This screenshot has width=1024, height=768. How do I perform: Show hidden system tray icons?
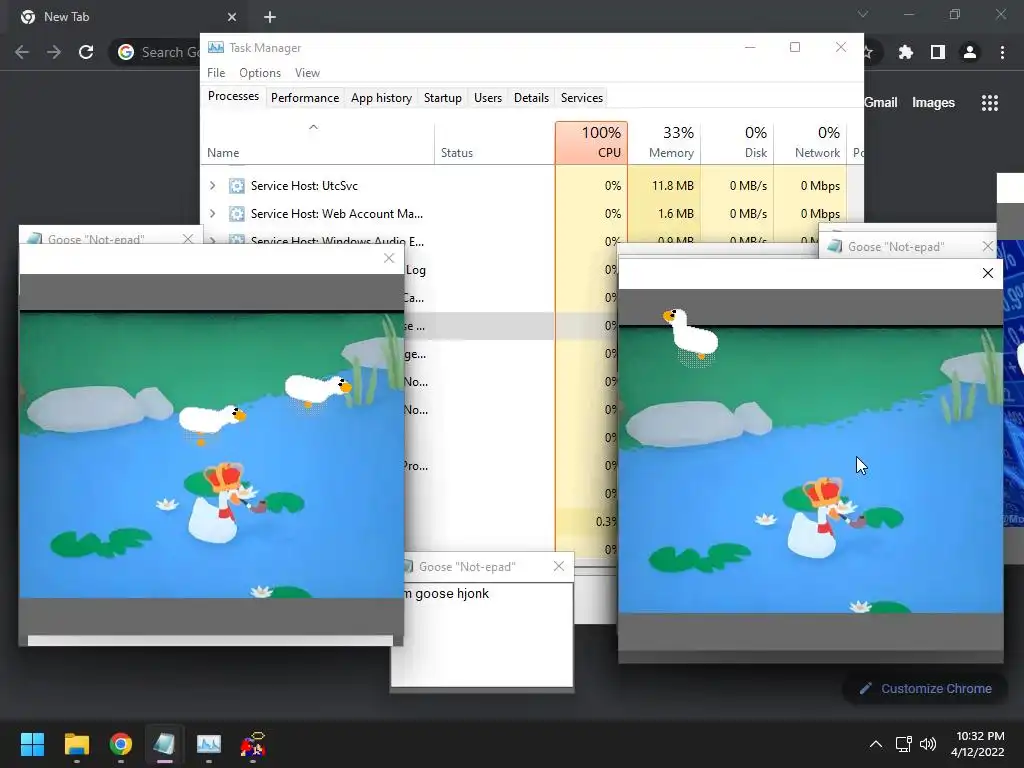876,744
